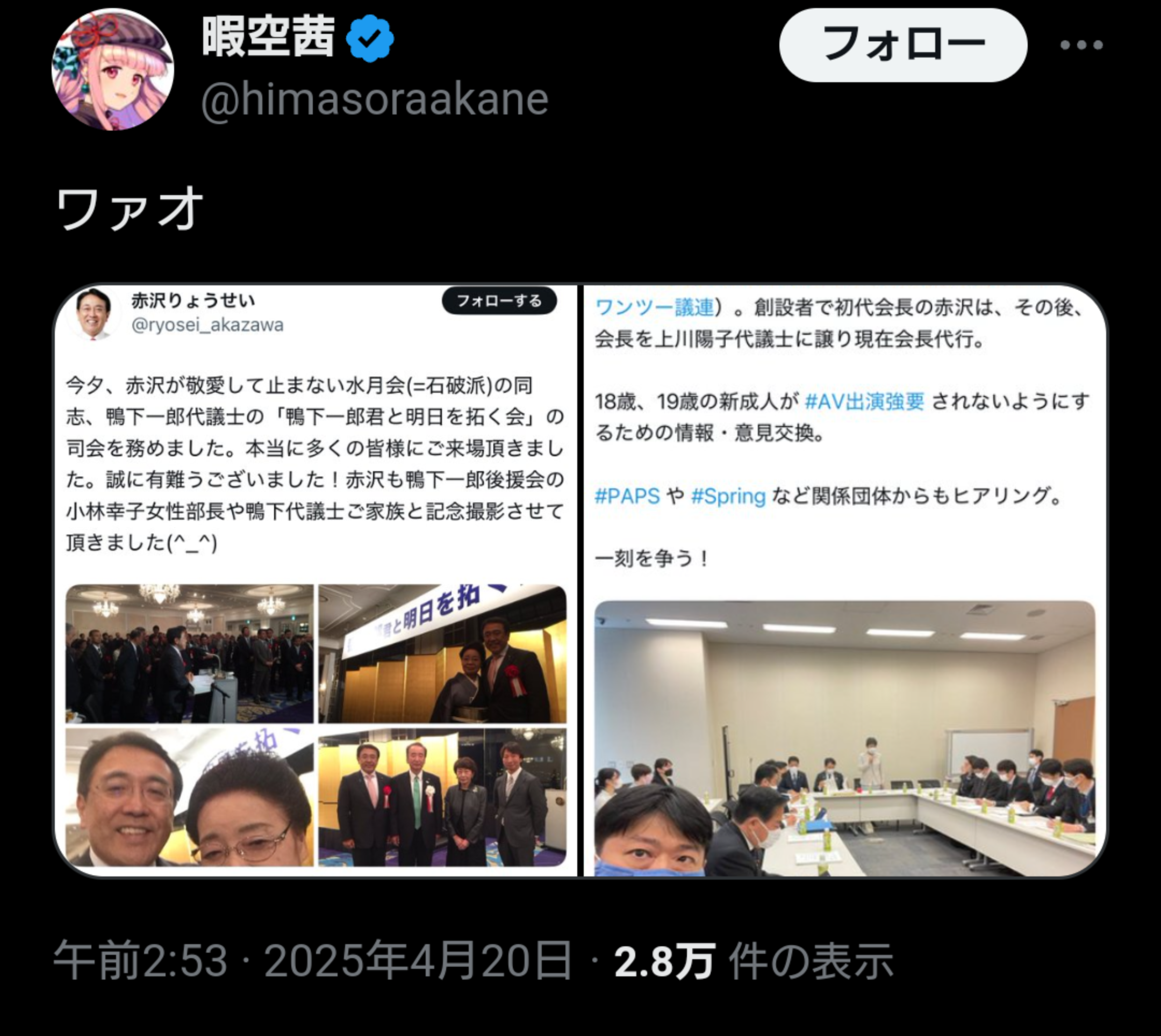Open the #AV出演強要 hashtag
This screenshot has height=1036, width=1161.
[864, 402]
